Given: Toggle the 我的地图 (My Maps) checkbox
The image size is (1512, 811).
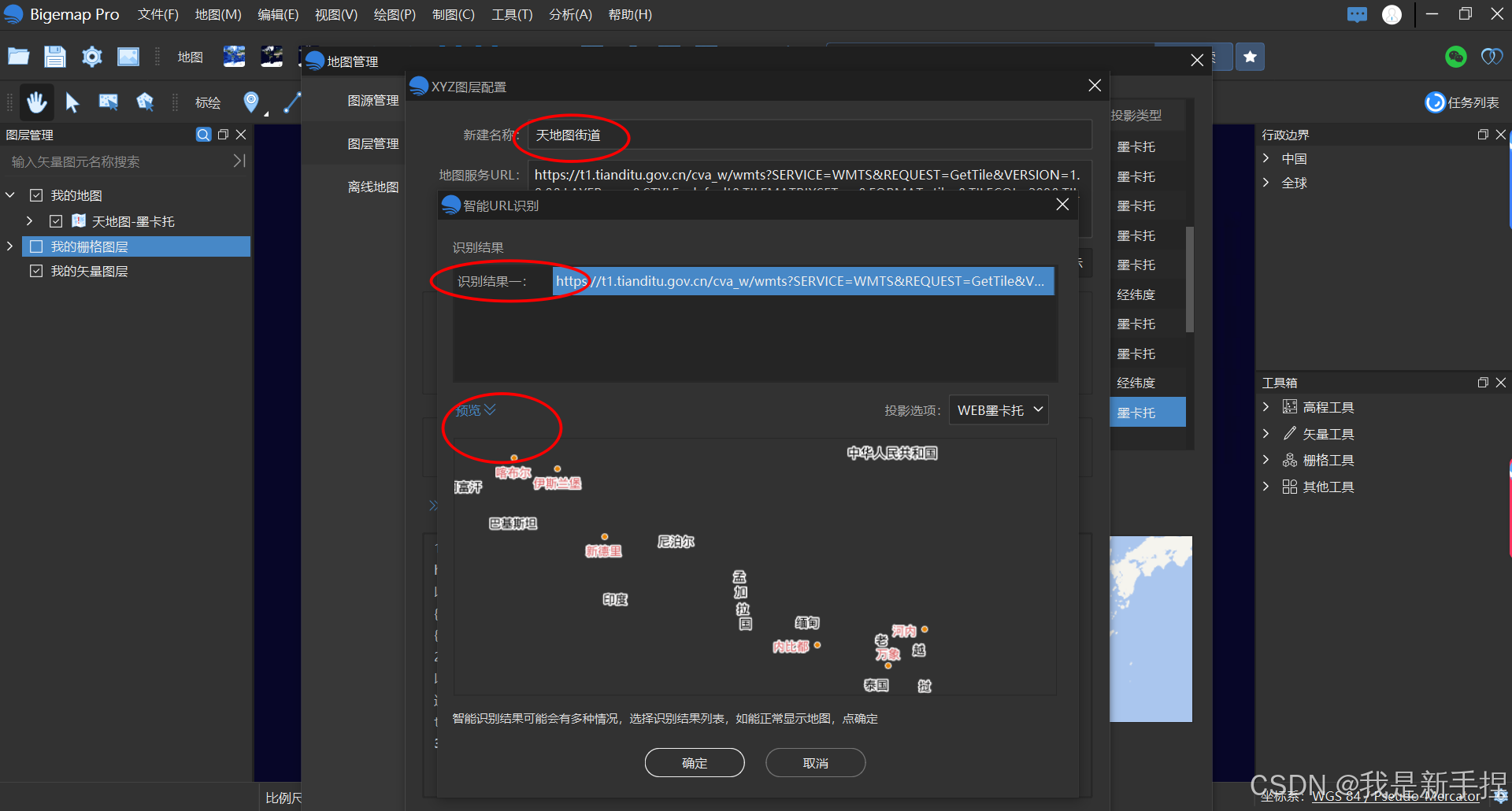Looking at the screenshot, I should [x=36, y=195].
